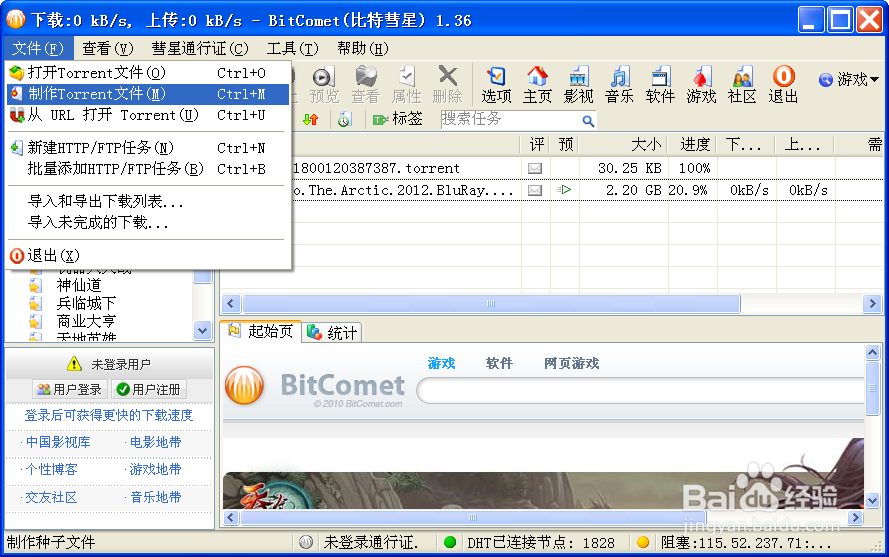
Task: Click the up/down arrows icon in second toolbar
Action: pos(310,120)
